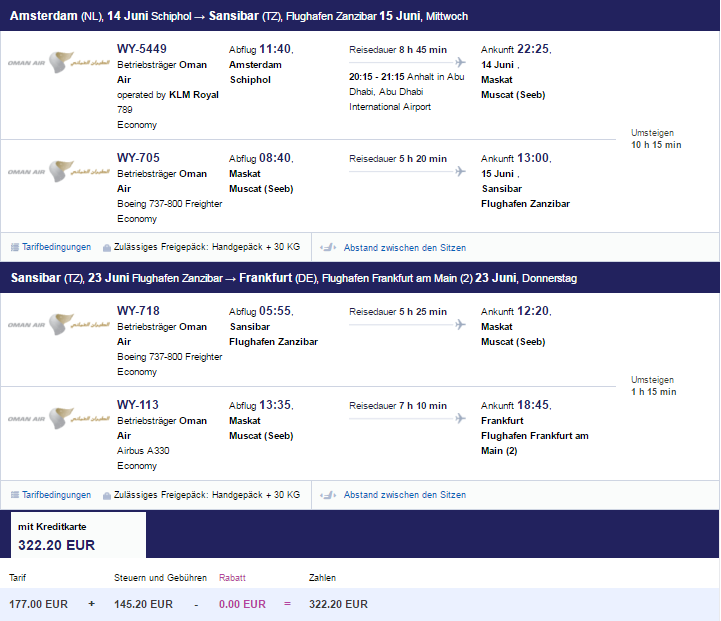Click baggage icon next to outbound Freigepäck
This screenshot has width=721, height=621.
coord(107,248)
